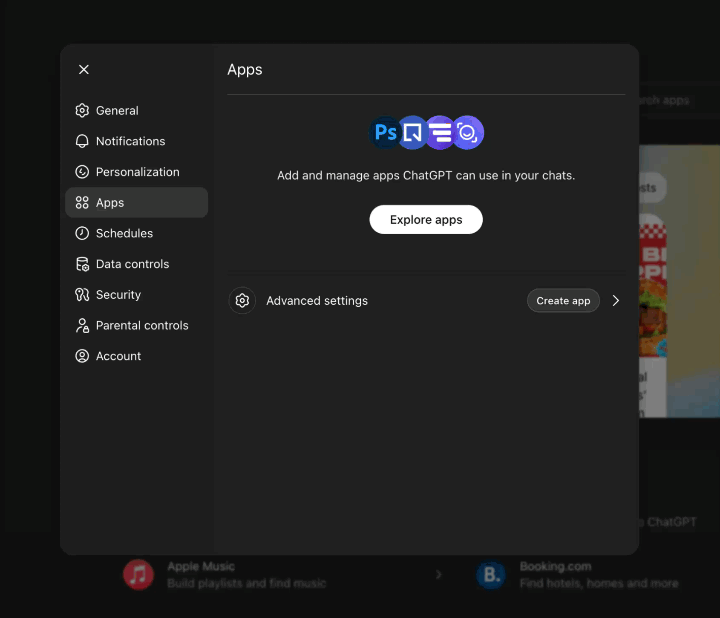The image size is (720, 618).
Task: Click the search apps field in the background page
Action: click(x=664, y=101)
